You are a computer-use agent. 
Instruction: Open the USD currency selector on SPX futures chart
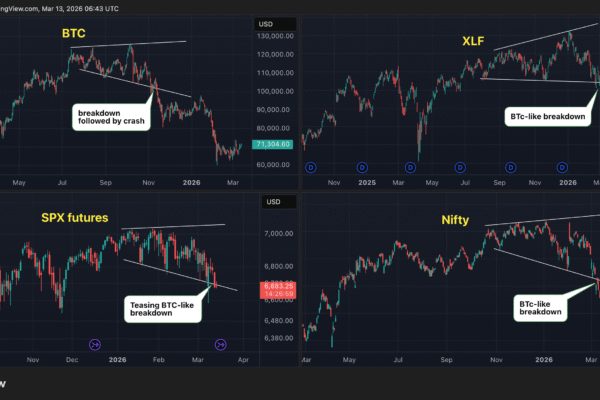click(x=273, y=203)
